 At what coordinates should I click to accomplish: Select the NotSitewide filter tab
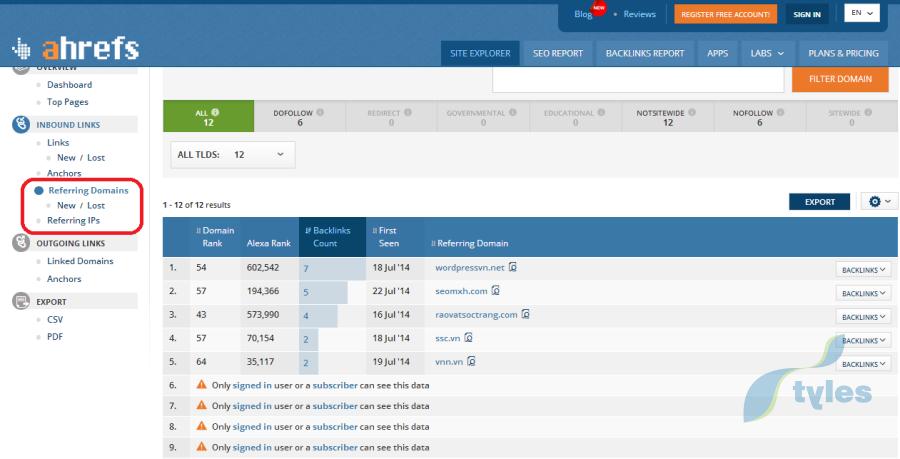pyautogui.click(x=665, y=118)
